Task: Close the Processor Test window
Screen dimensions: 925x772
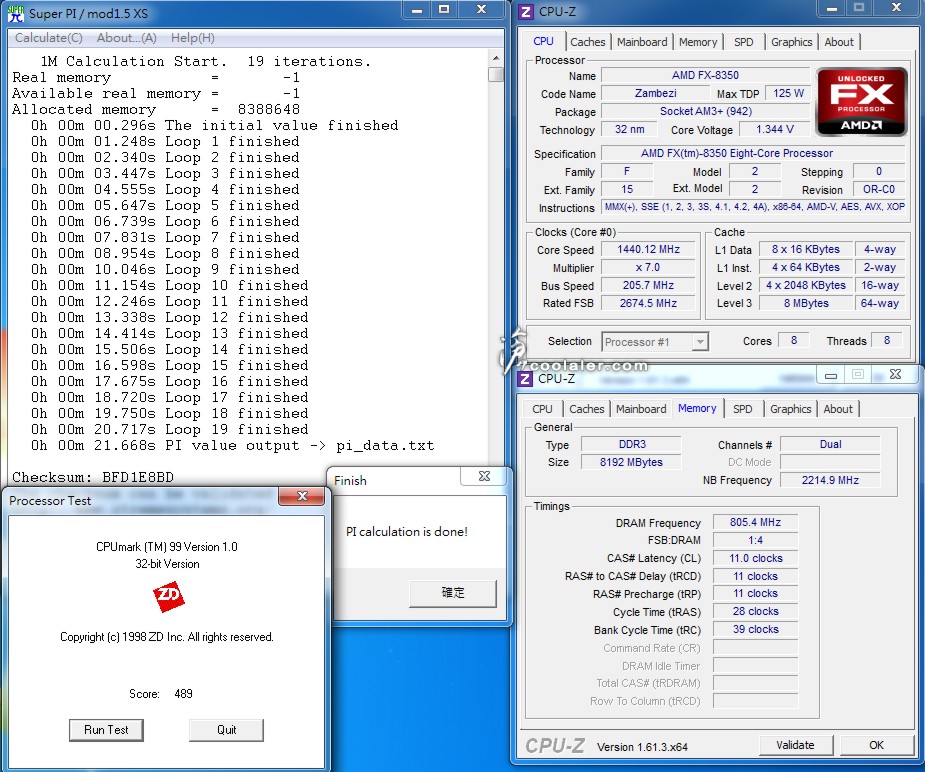Action: point(301,497)
